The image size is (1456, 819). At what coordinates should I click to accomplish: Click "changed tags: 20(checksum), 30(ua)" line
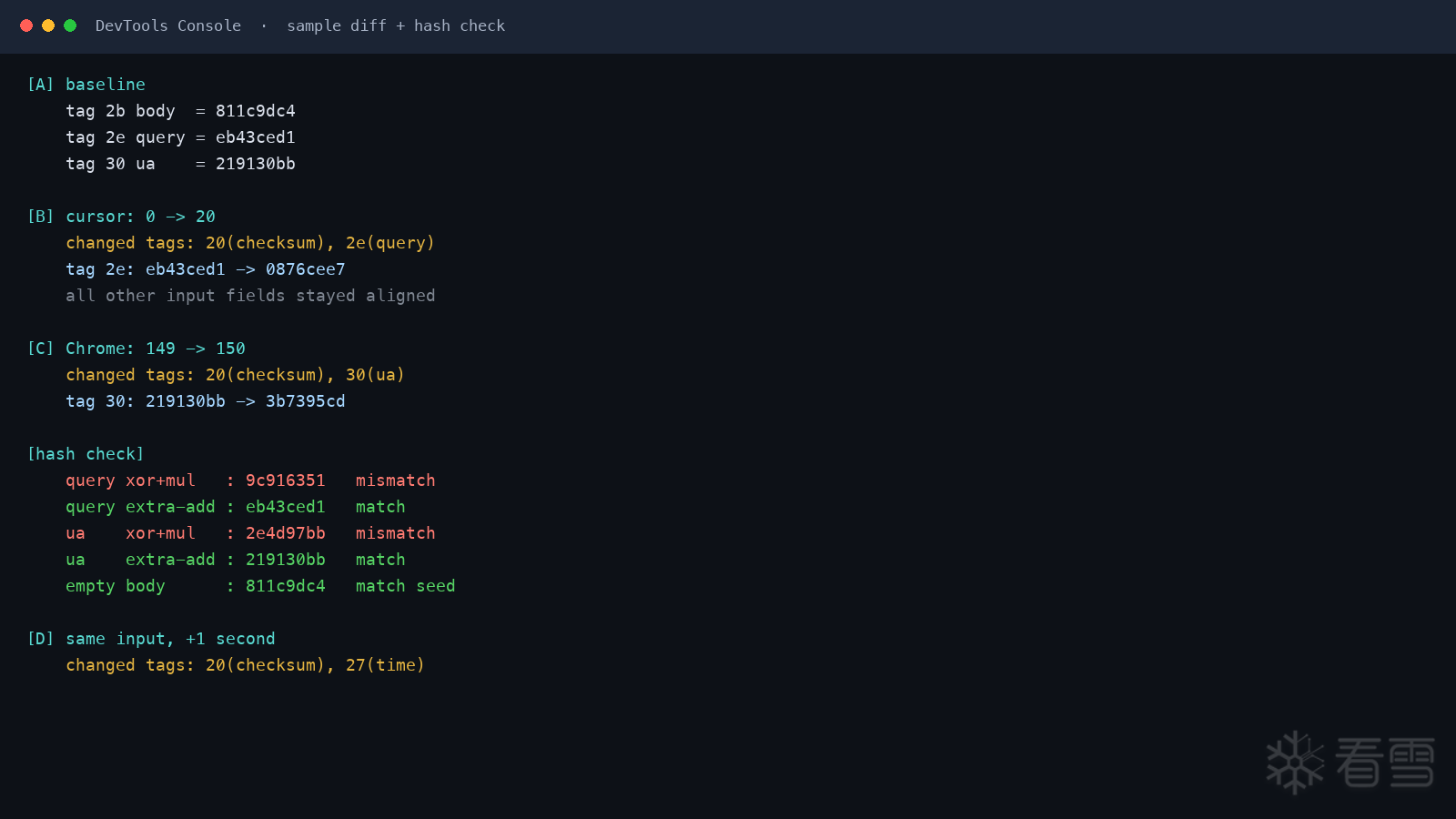click(x=235, y=375)
